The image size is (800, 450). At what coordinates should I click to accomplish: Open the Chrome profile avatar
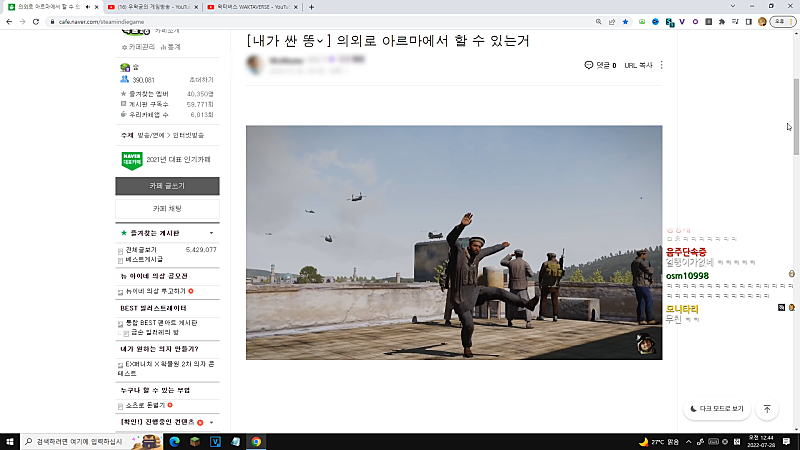pyautogui.click(x=762, y=22)
